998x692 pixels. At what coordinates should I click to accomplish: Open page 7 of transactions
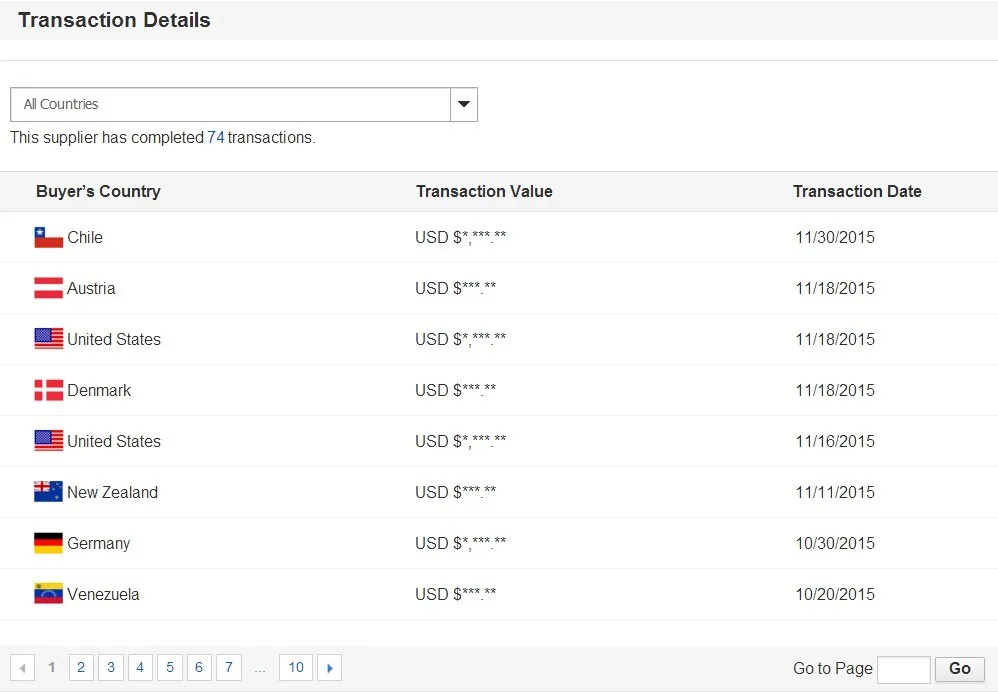228,668
